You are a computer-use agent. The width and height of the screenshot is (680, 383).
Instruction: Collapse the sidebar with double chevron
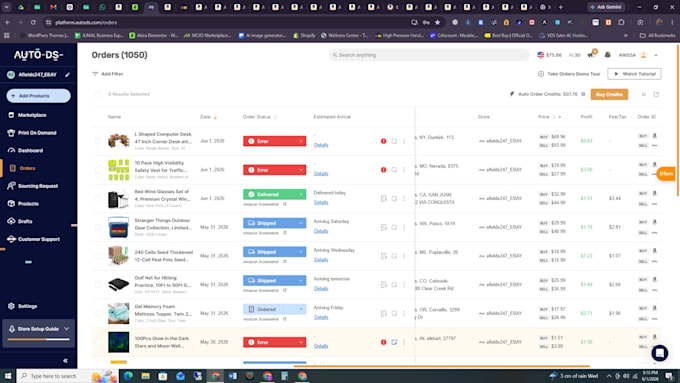(x=65, y=360)
